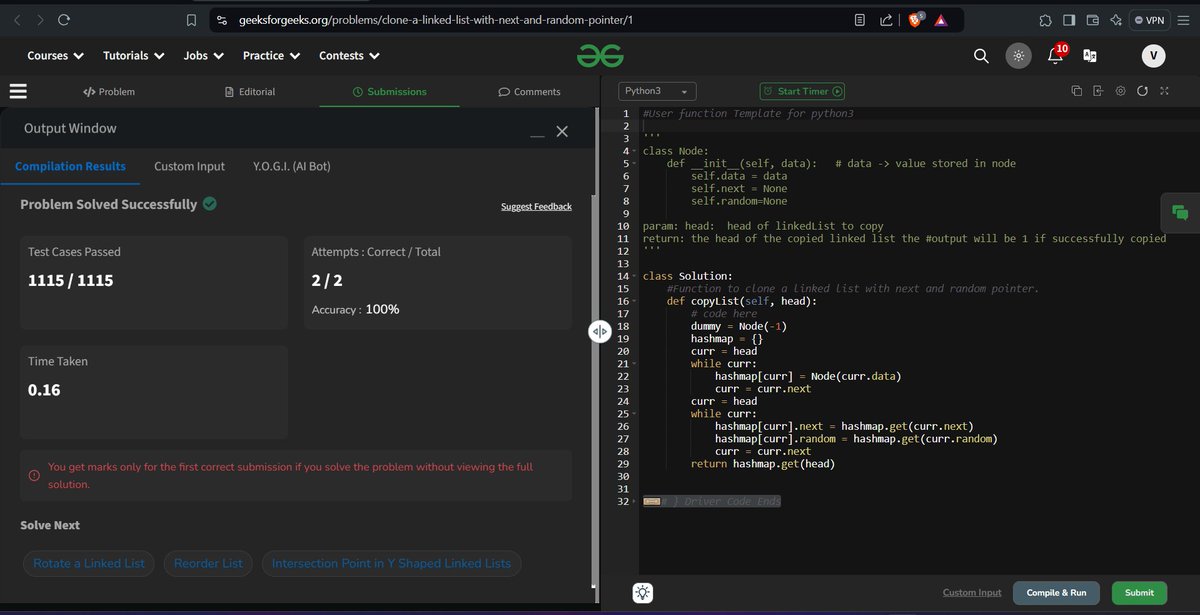Click the Suggest Feedback link
Viewport: 1200px width, 615px height.
[536, 206]
